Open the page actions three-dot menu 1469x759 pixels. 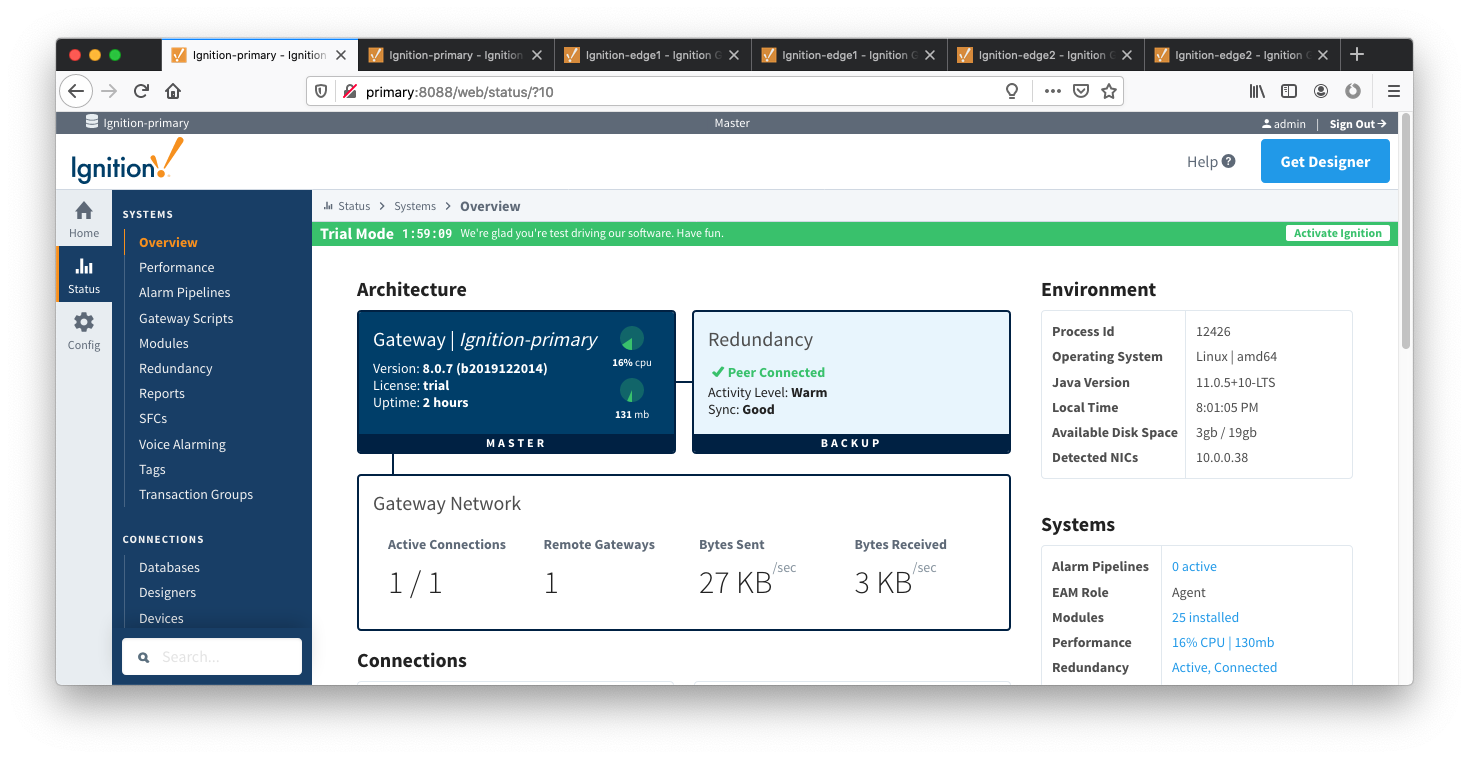pos(1052,91)
